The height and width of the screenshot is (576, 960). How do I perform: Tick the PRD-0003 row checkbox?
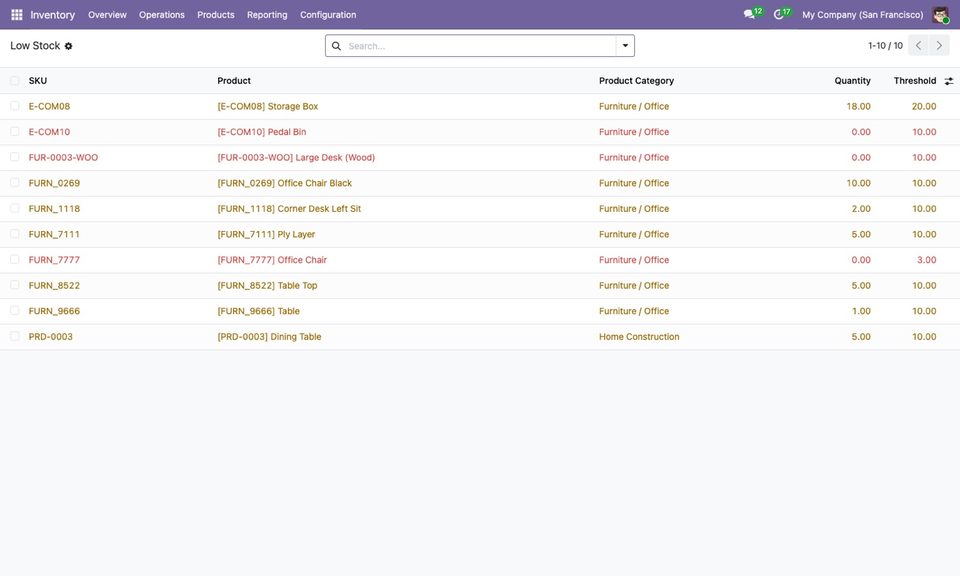click(x=15, y=337)
